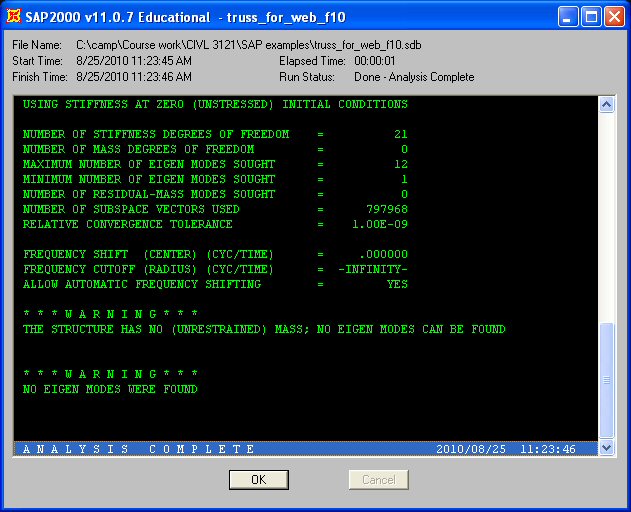Click the second WARNING header
This screenshot has height=512, width=631.
[110, 374]
